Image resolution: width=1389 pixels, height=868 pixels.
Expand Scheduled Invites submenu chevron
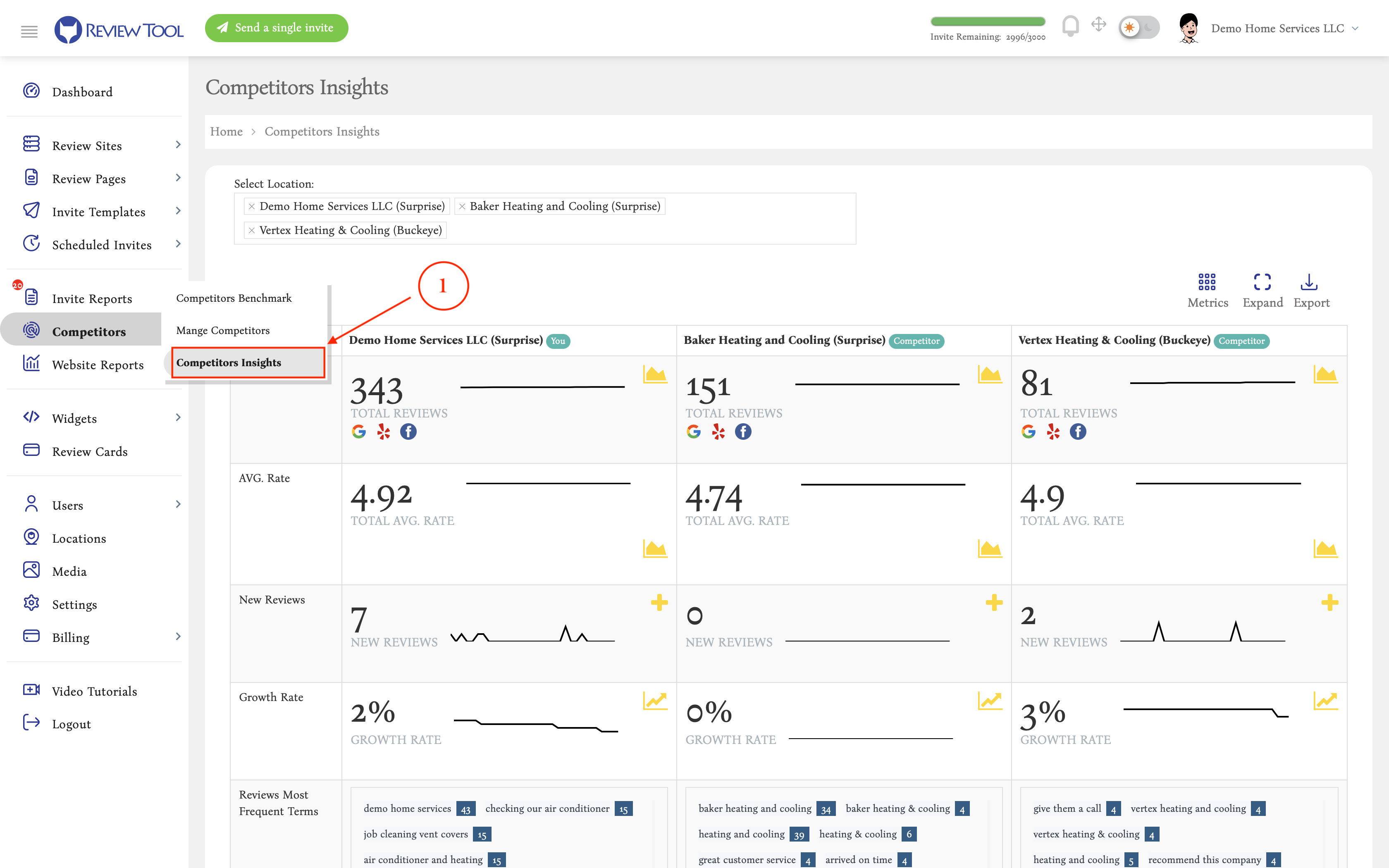pyautogui.click(x=178, y=244)
